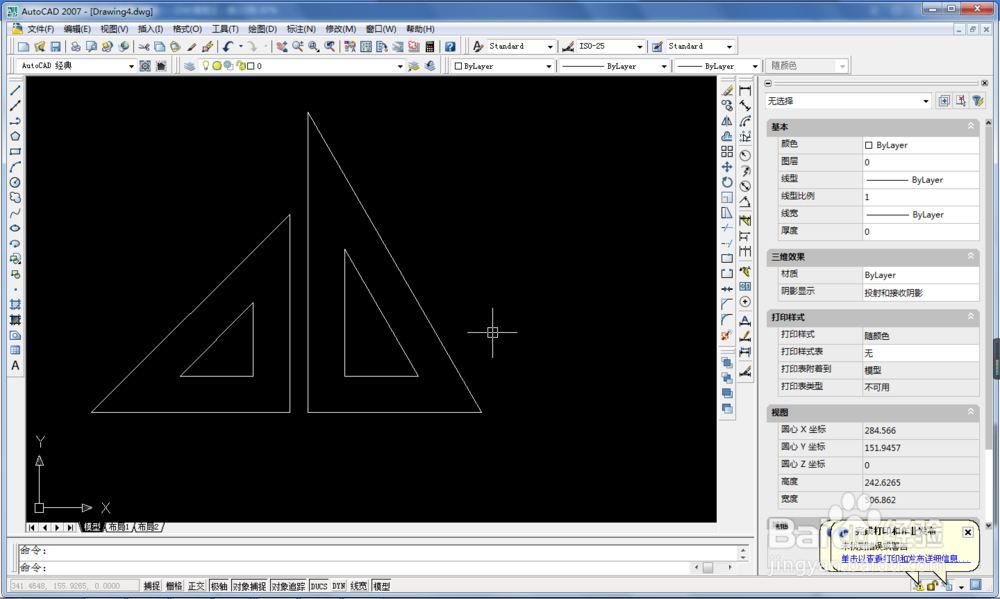
Task: Toggle 正交 ortho mode in status bar
Action: coord(196,586)
